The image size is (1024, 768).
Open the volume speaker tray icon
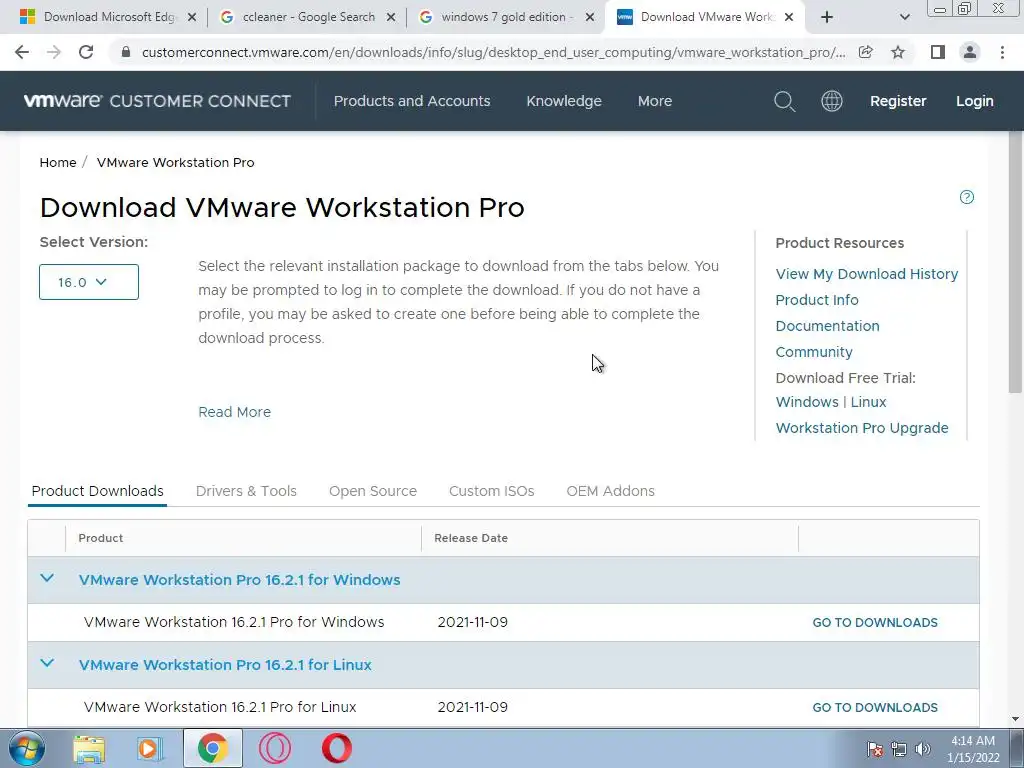(922, 749)
